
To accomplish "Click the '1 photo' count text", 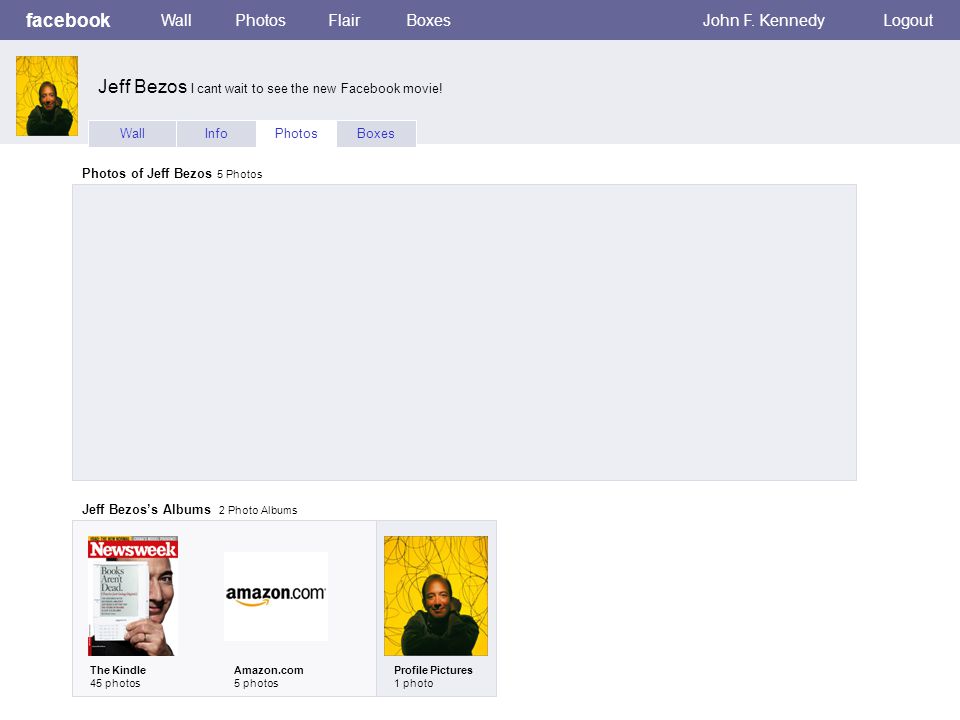I will click(414, 683).
